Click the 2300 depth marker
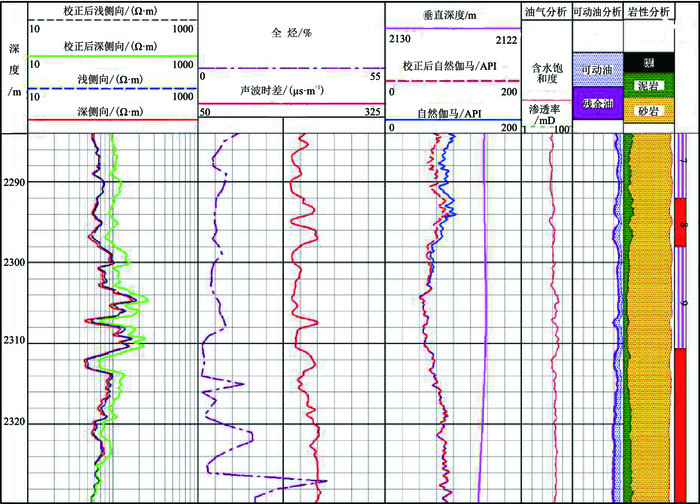Viewport: 700px width, 504px height. tap(14, 263)
